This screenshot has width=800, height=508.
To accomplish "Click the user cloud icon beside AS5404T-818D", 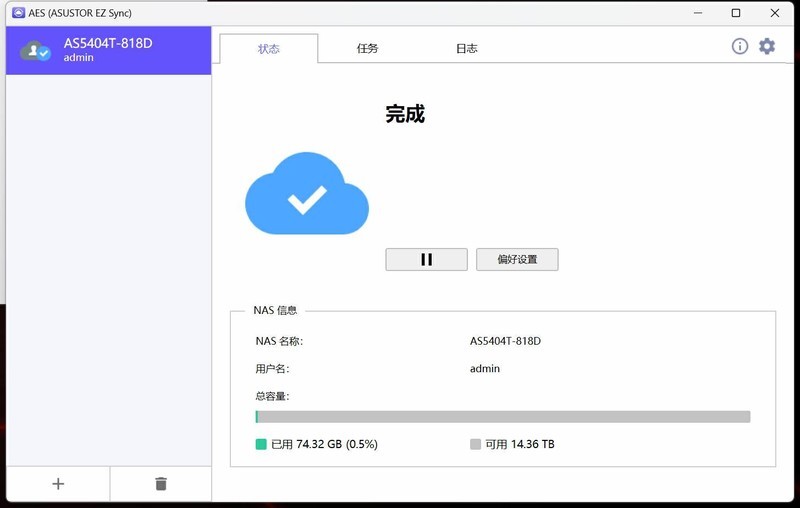I will (35, 50).
